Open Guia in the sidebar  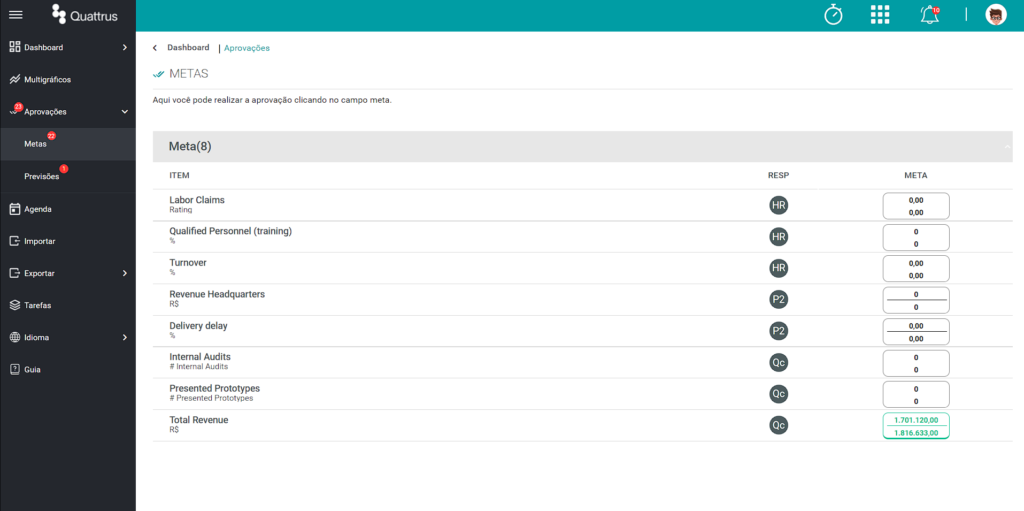point(68,369)
